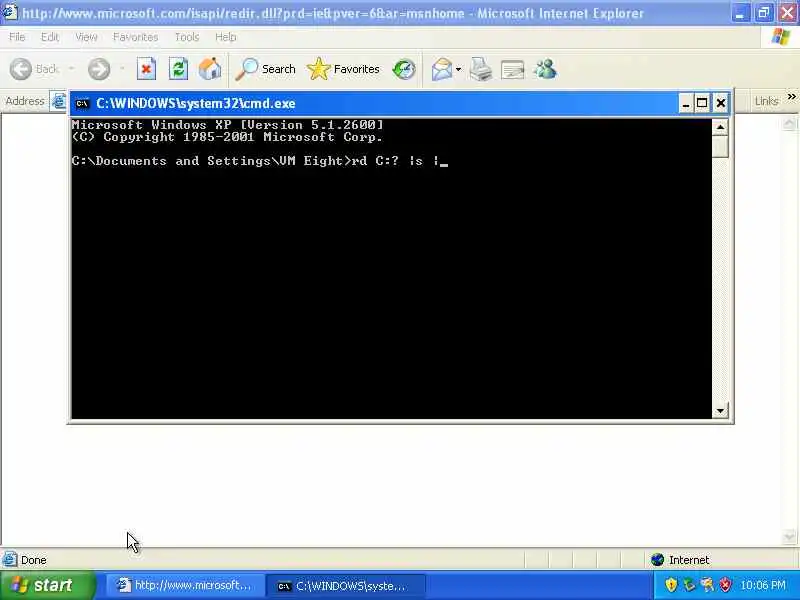Click the green arrow tray icon next to shield
The width and height of the screenshot is (800, 600).
click(689, 585)
